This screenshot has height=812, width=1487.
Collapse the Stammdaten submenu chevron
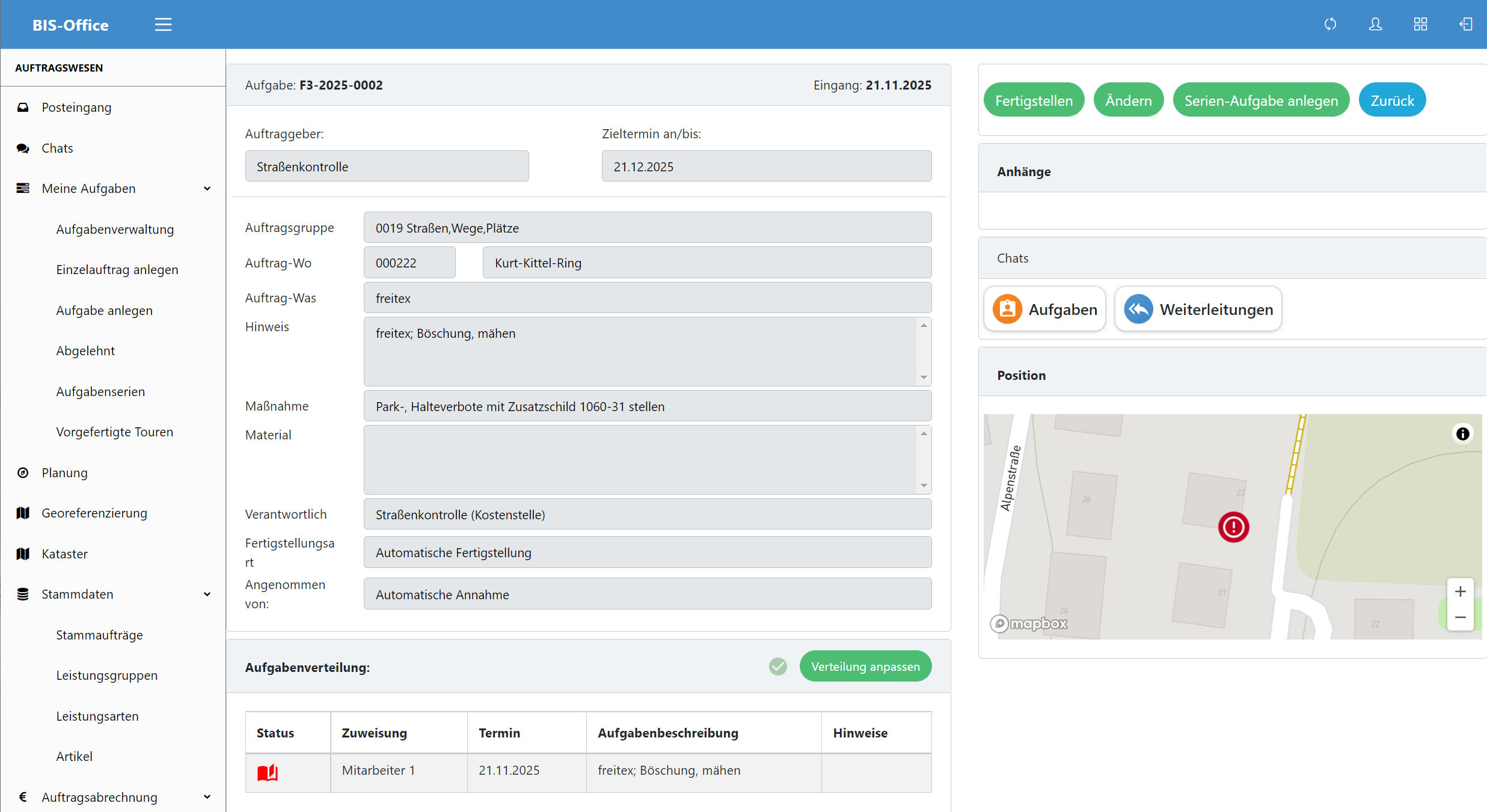point(207,594)
